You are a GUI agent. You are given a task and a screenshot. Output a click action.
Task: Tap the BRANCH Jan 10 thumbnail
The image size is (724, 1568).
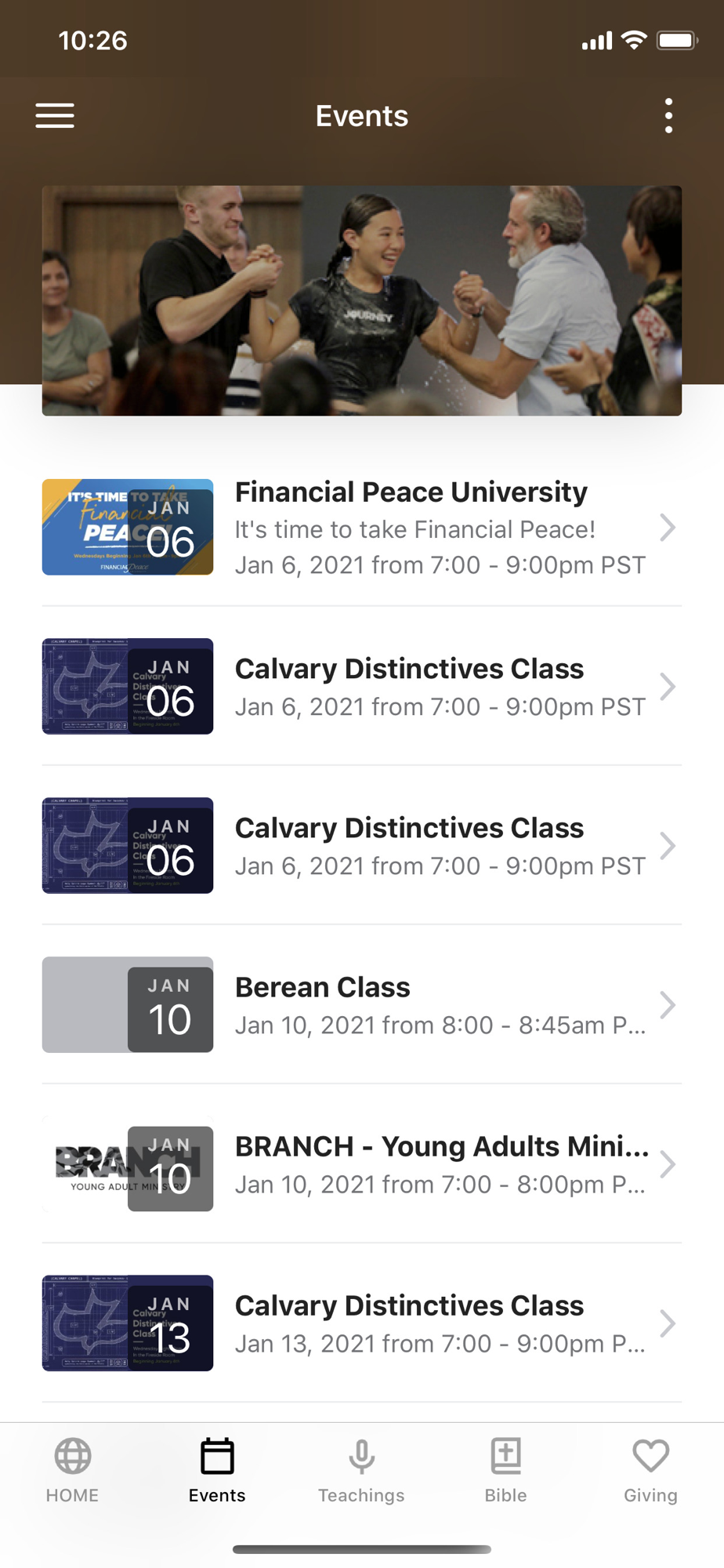(128, 1164)
